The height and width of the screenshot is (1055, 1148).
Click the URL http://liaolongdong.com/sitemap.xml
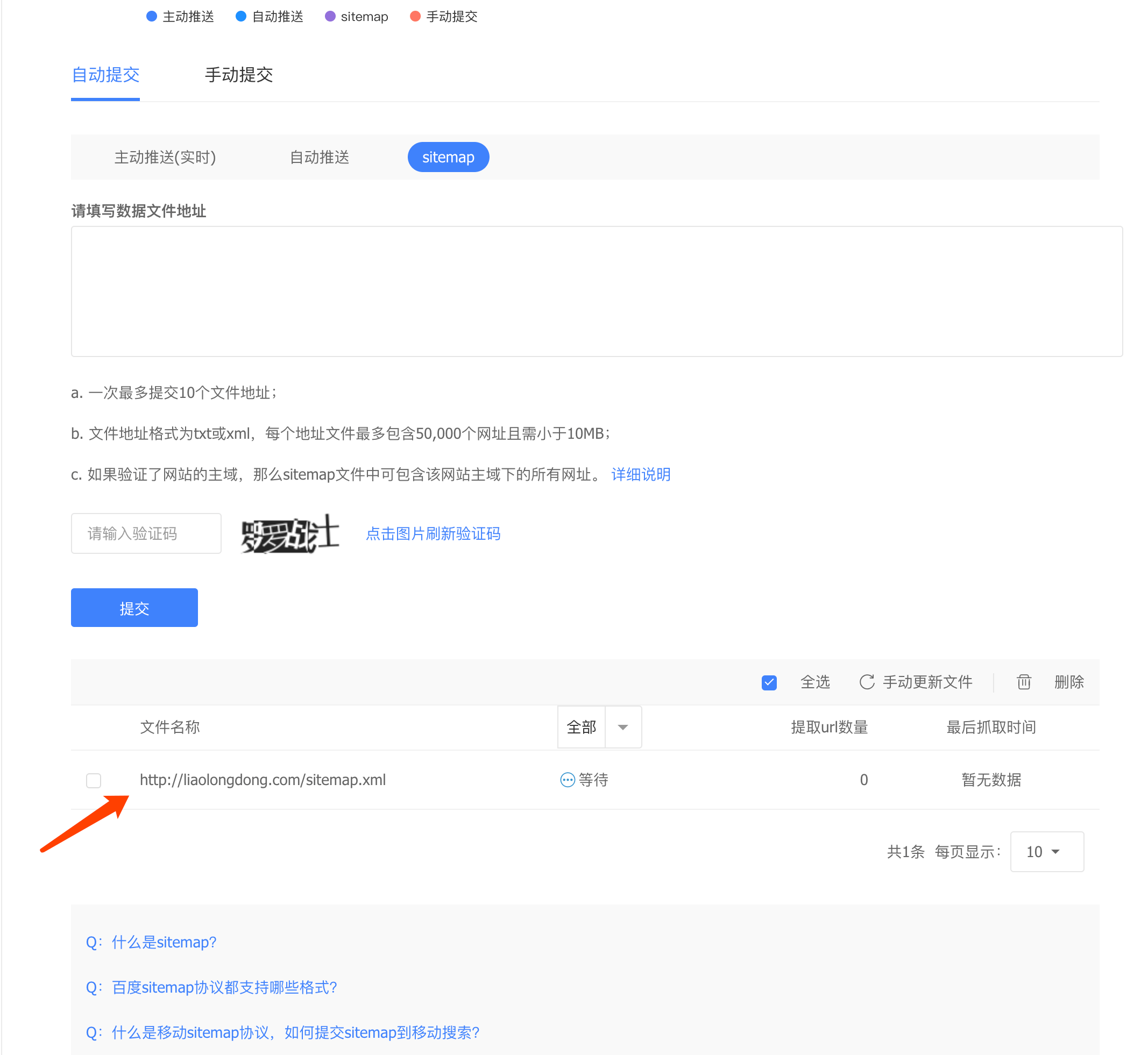pyautogui.click(x=263, y=780)
